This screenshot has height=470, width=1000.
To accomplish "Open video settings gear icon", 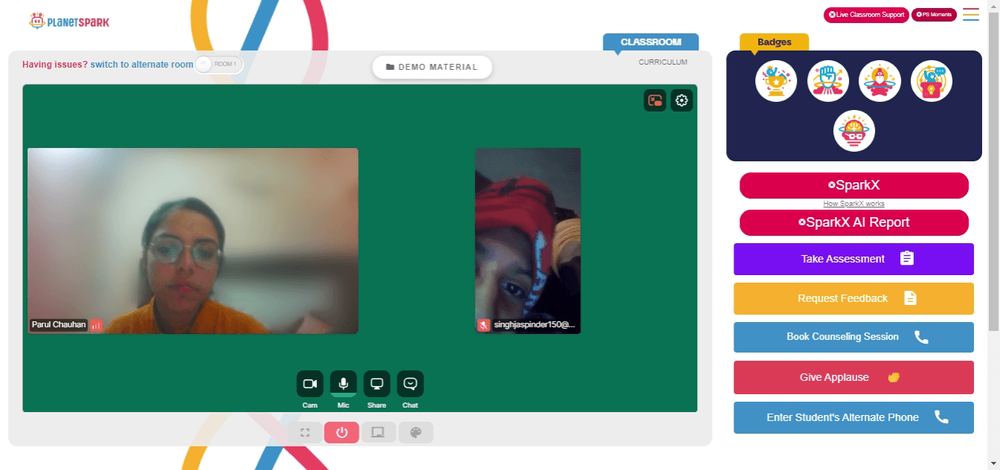I will coord(682,100).
